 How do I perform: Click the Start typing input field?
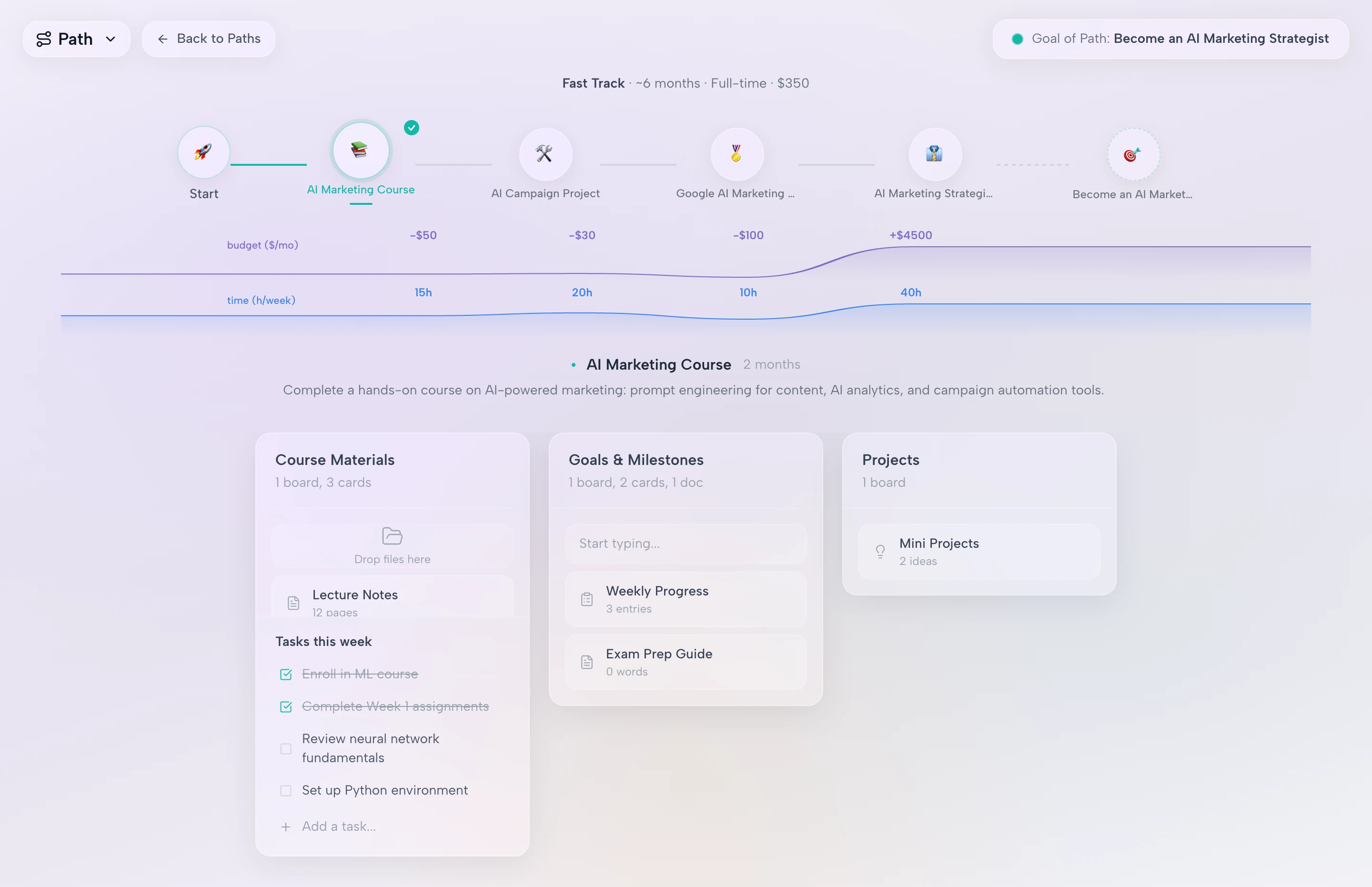click(x=686, y=543)
